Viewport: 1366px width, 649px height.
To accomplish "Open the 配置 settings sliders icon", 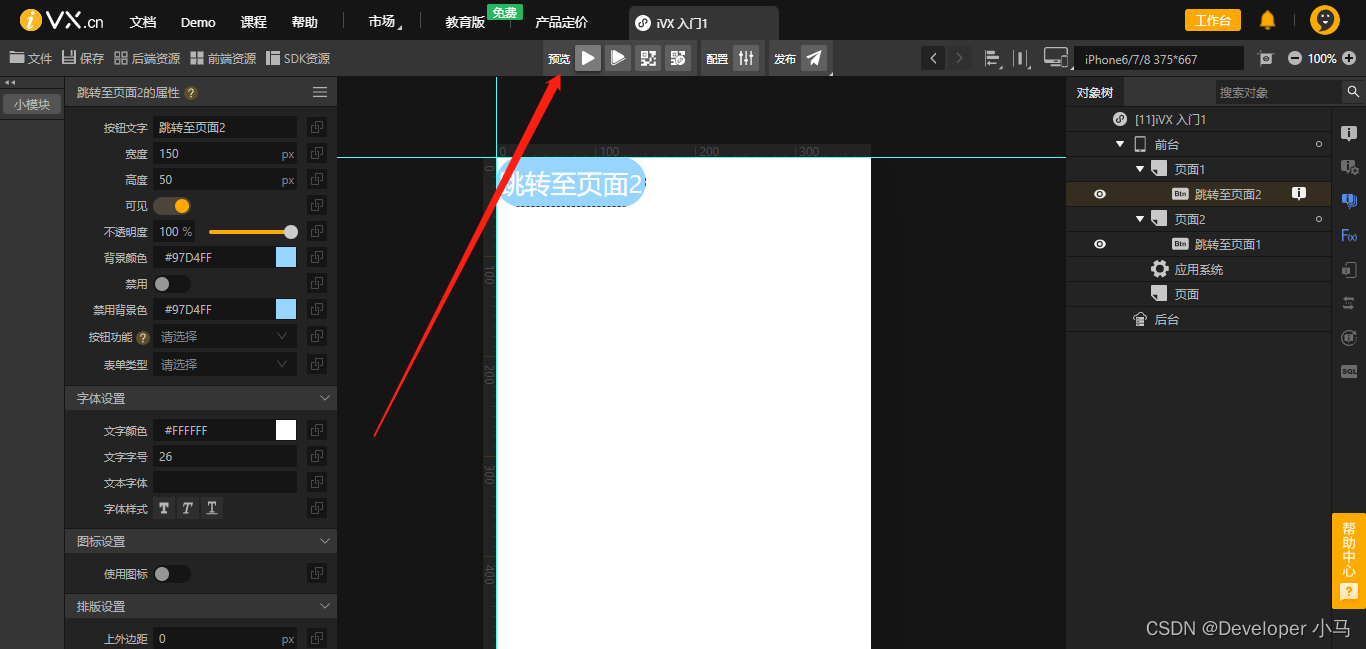I will point(746,59).
